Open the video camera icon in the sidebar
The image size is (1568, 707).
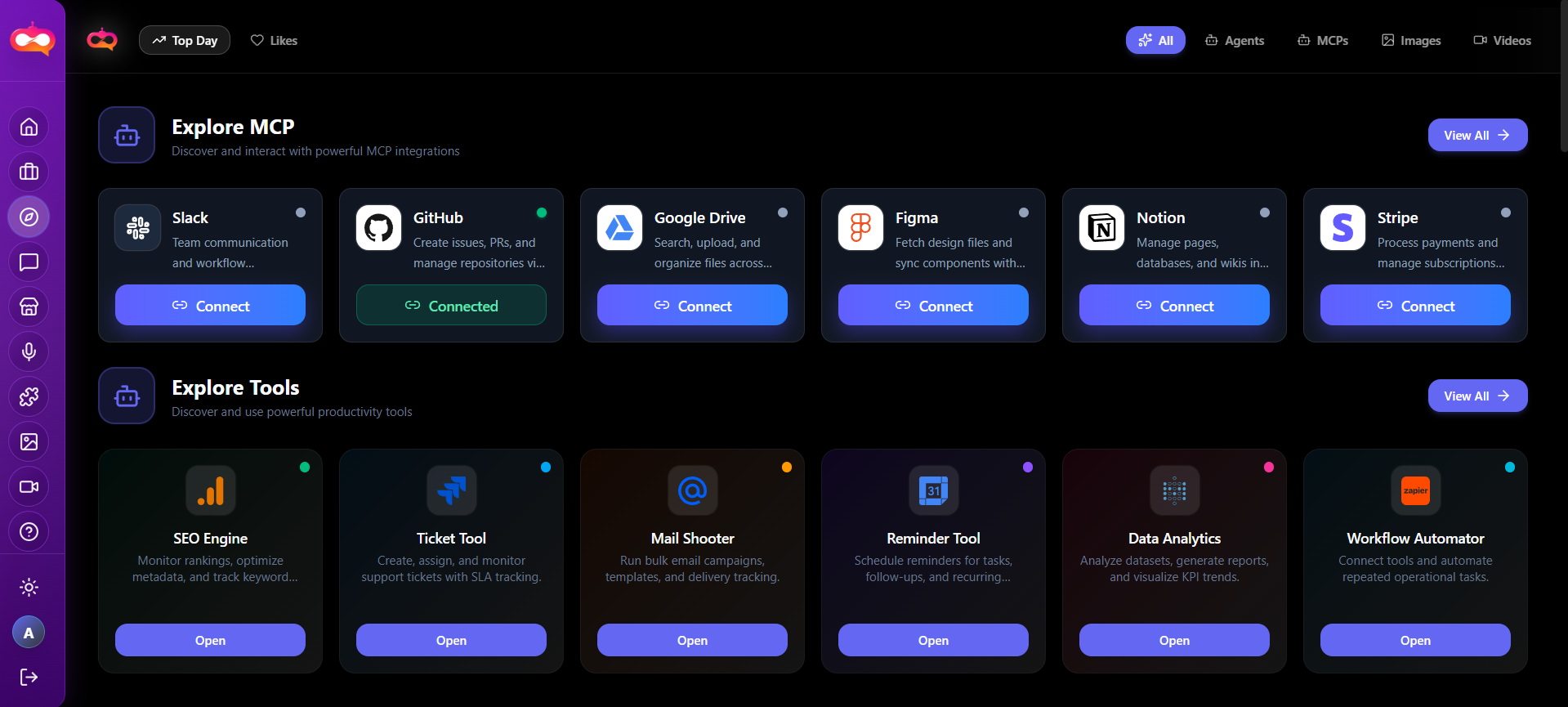coord(29,486)
